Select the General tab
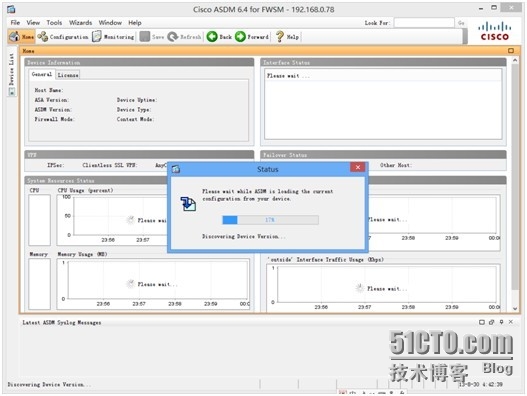This screenshot has height=396, width=527. (x=42, y=74)
